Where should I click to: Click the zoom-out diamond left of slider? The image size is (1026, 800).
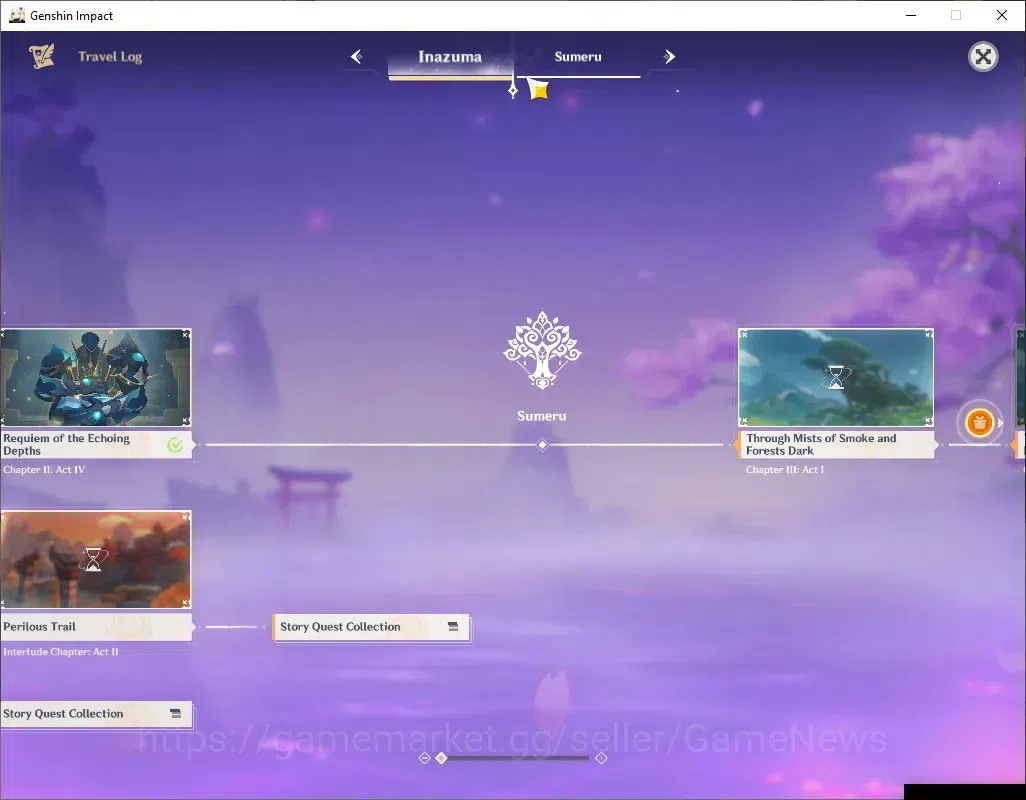click(425, 758)
